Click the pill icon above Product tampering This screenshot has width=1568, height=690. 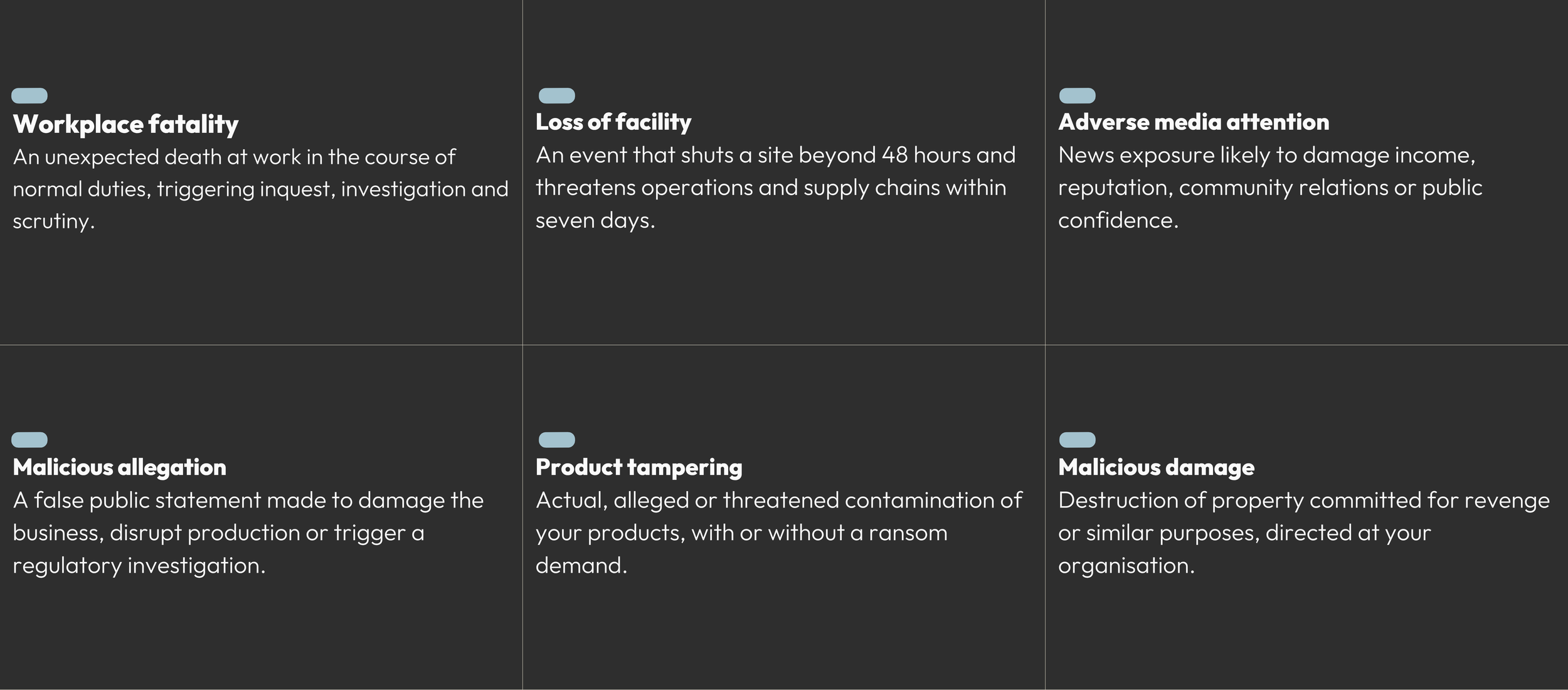tap(556, 440)
